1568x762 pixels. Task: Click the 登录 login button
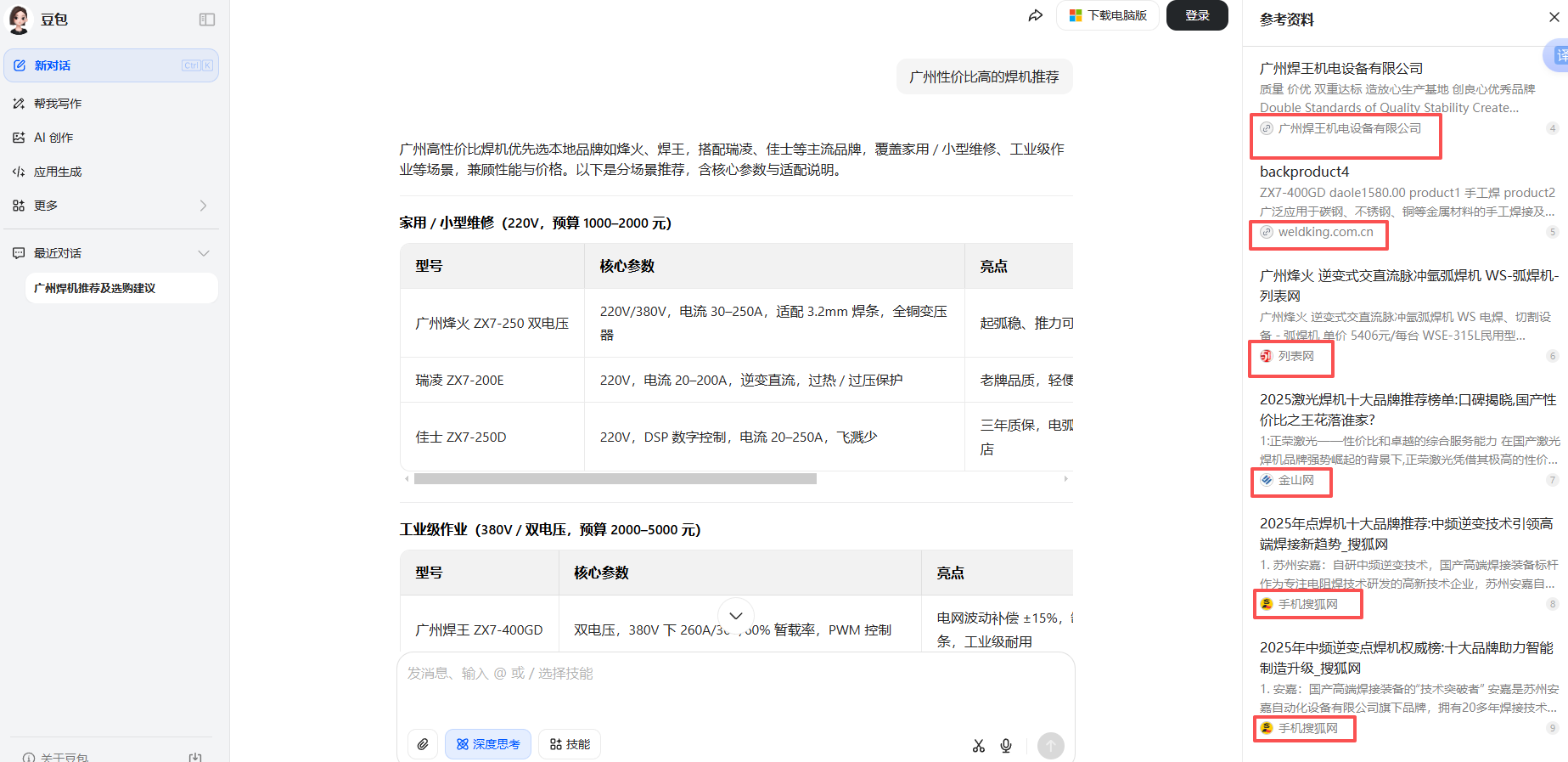click(1197, 15)
